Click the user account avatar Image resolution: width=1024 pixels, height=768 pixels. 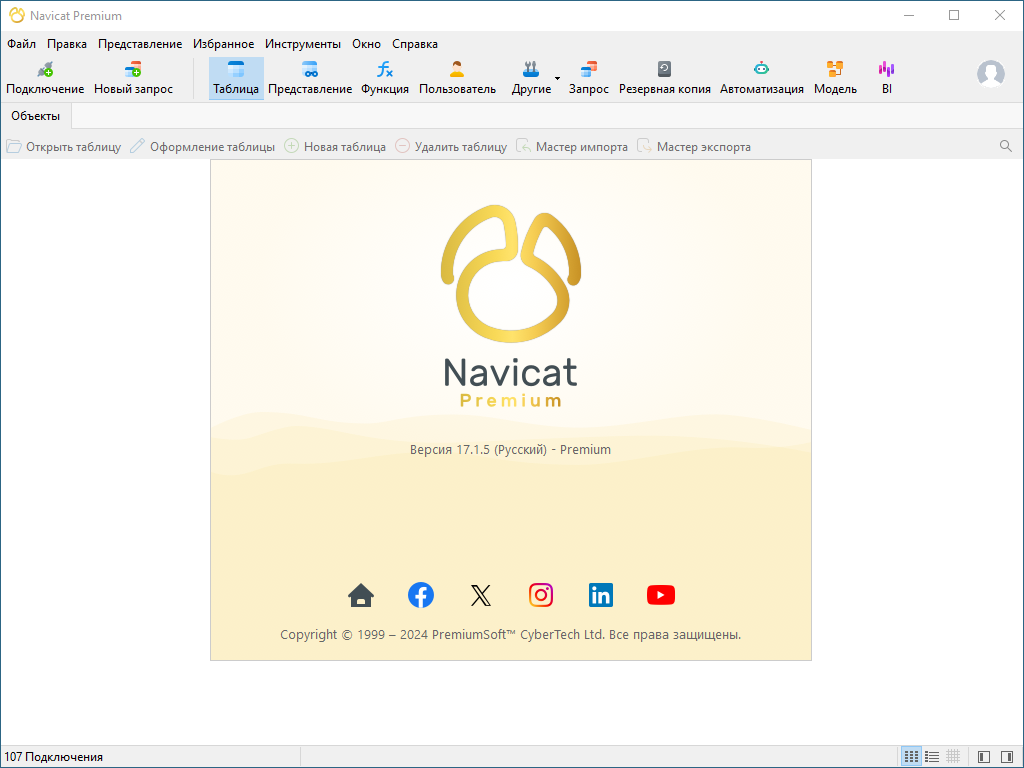coord(991,74)
